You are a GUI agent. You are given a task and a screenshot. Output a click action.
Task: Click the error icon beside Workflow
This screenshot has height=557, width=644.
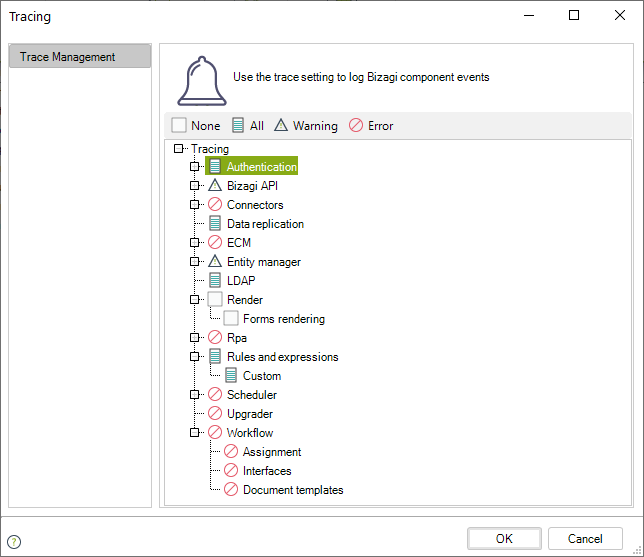(x=215, y=432)
